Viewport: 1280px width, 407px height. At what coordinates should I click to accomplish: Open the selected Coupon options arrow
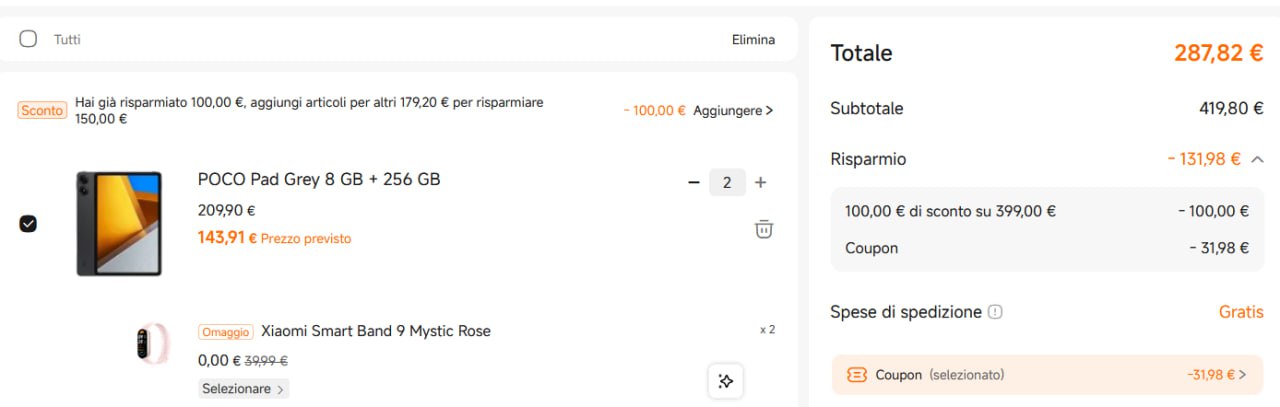[1243, 375]
